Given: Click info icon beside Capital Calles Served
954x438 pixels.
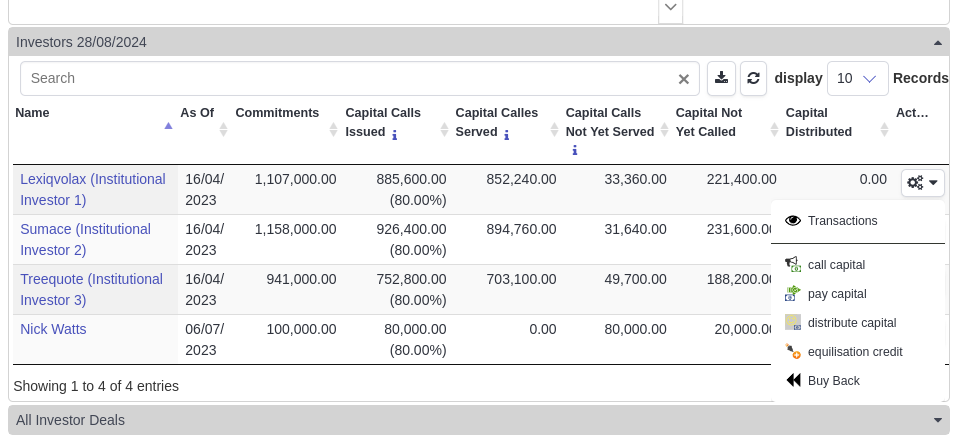Looking at the screenshot, I should (507, 134).
